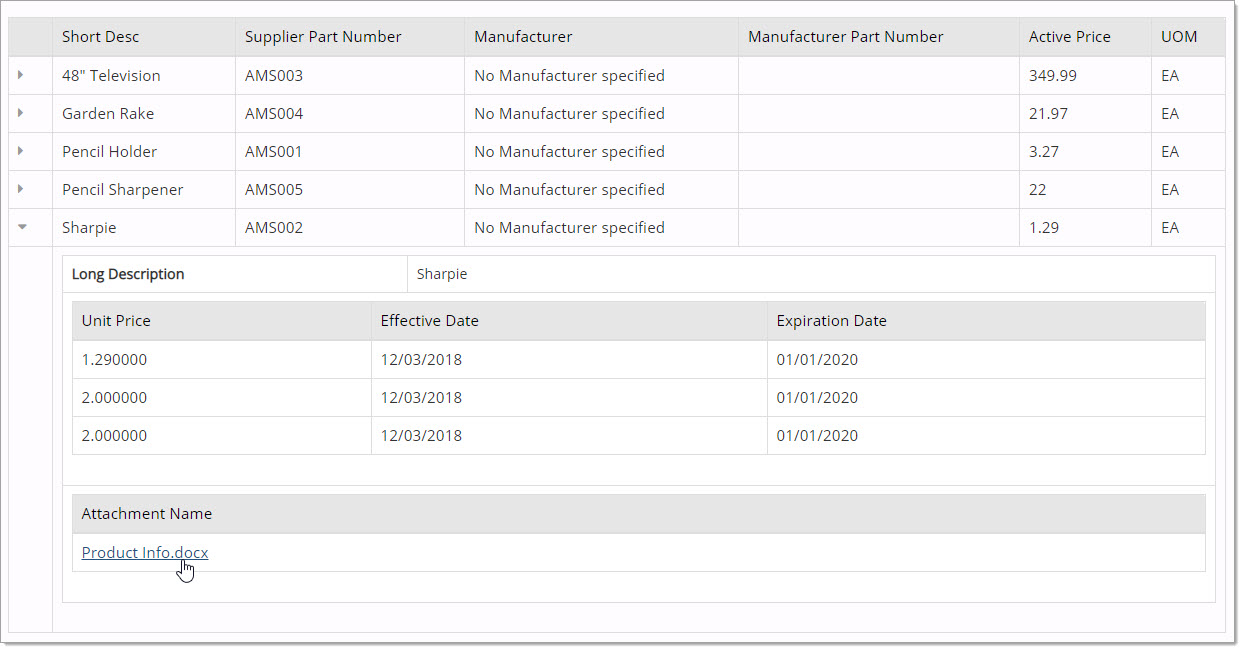Expand the Pencil Holder row arrow
This screenshot has height=650, width=1242.
coord(21,151)
